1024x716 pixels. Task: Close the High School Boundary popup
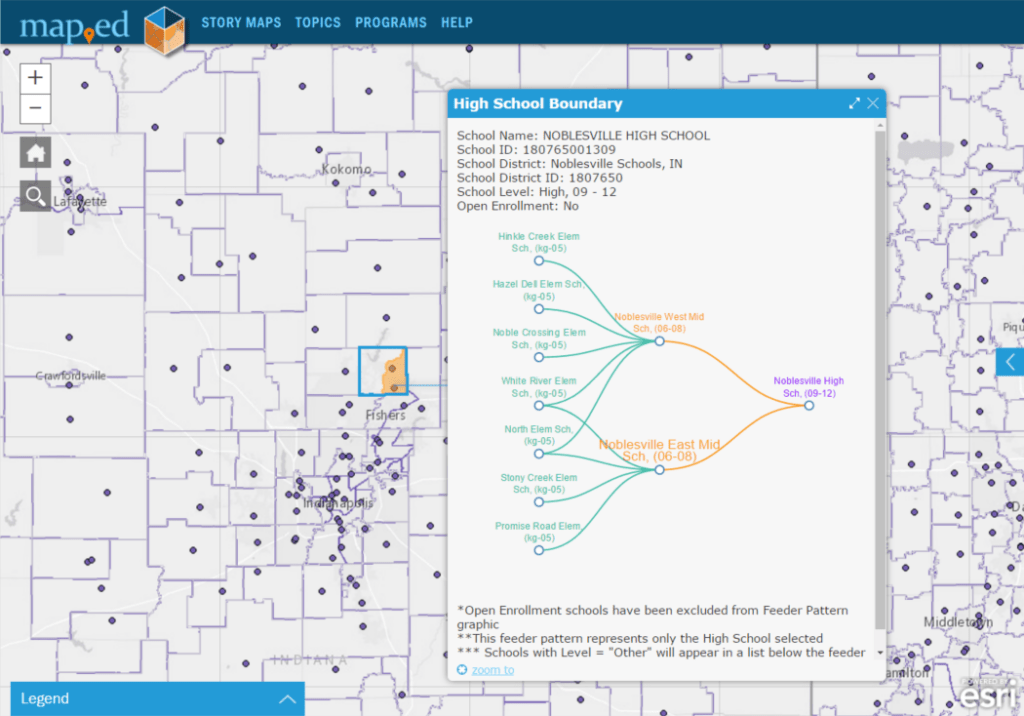click(x=873, y=103)
